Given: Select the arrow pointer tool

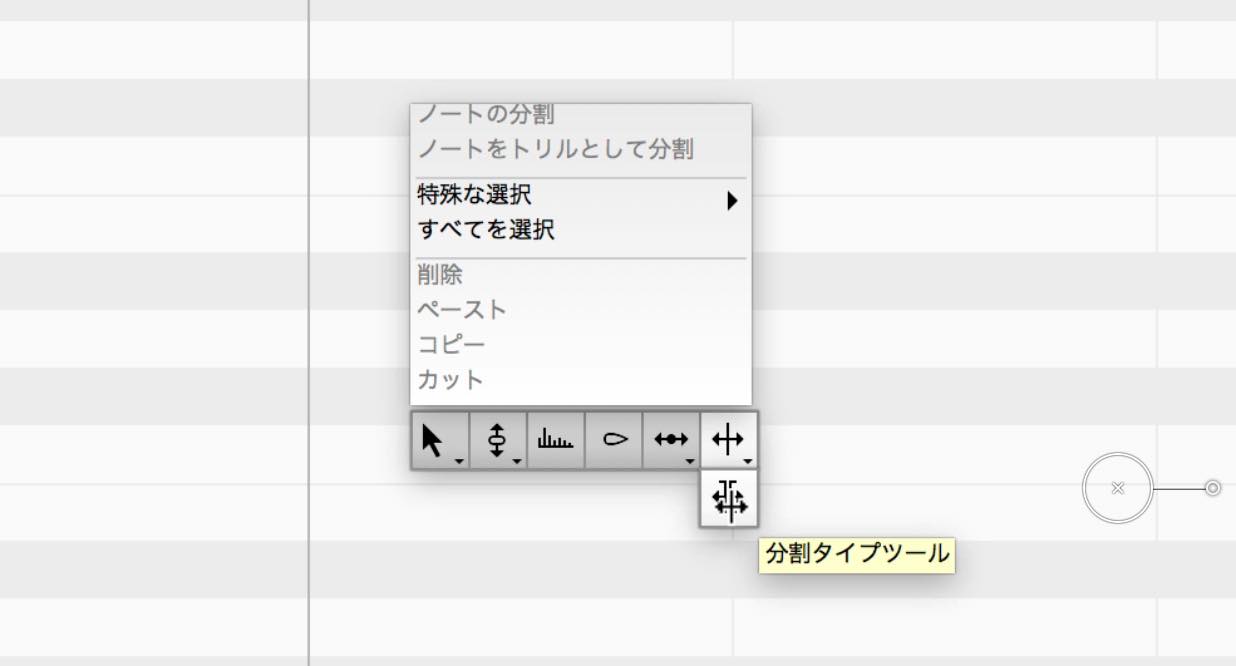Looking at the screenshot, I should [x=439, y=440].
